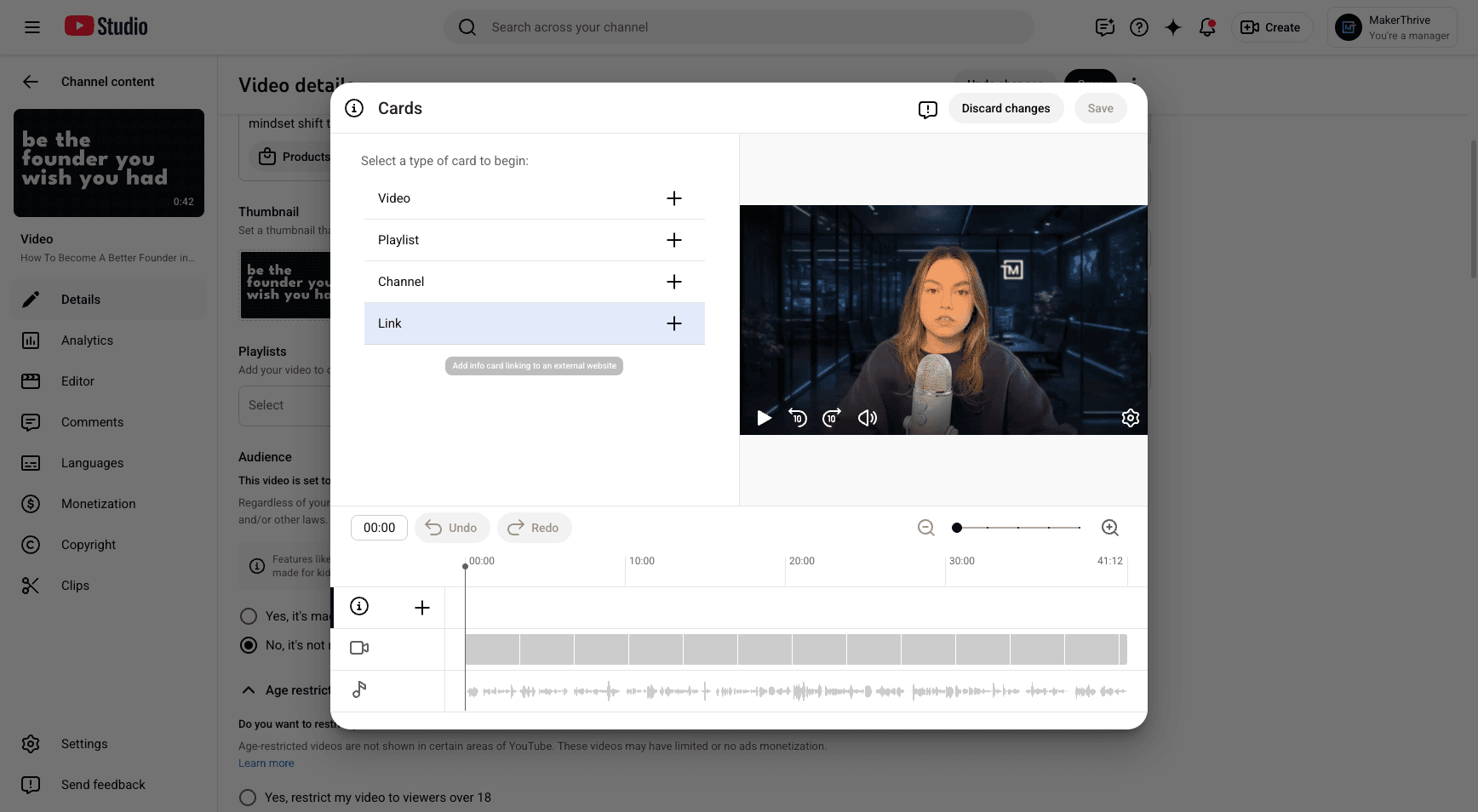Open the notifications bell
The image size is (1478, 812).
1207,27
